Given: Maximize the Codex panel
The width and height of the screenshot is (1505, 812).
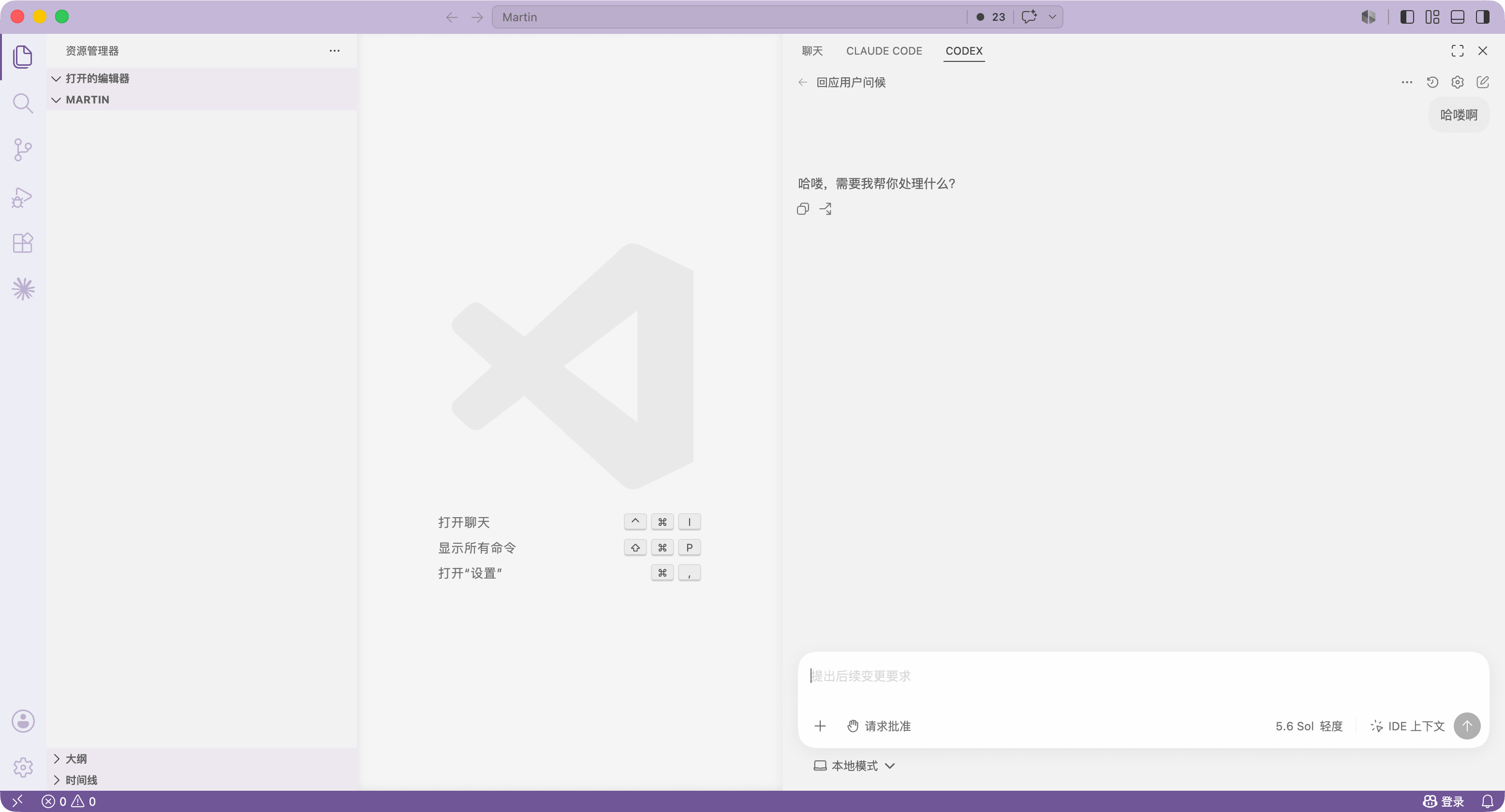Looking at the screenshot, I should pos(1457,51).
